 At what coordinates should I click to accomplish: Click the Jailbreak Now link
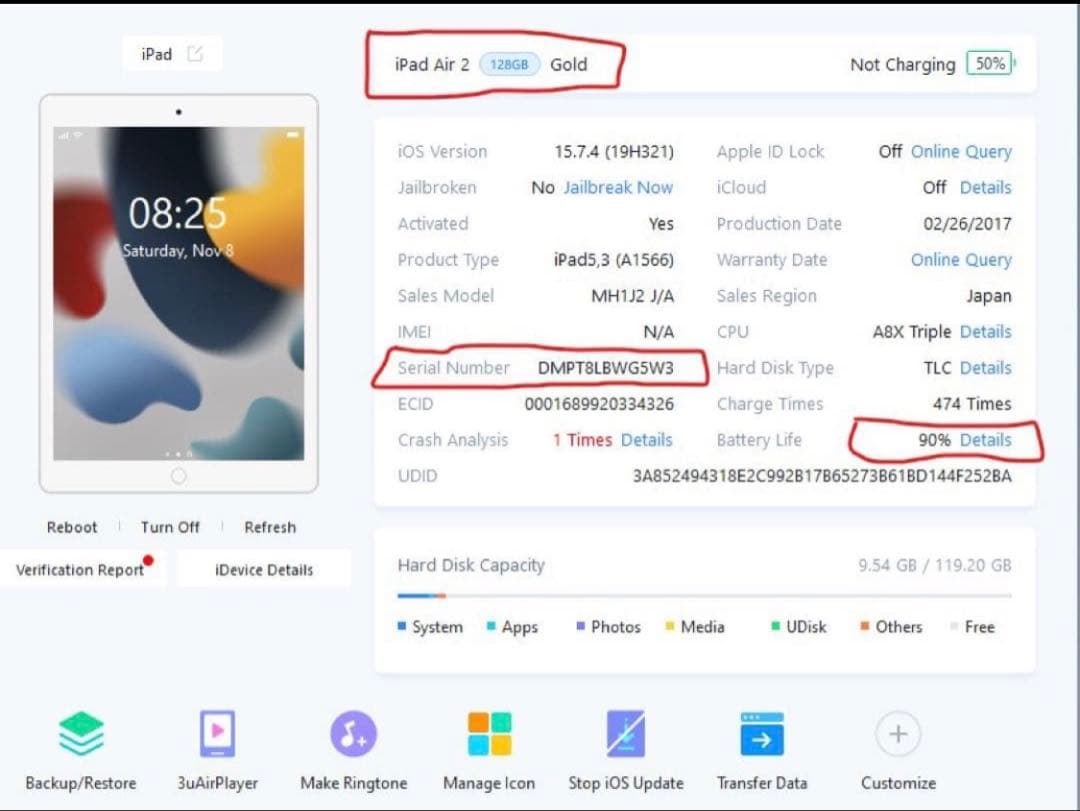(x=618, y=188)
